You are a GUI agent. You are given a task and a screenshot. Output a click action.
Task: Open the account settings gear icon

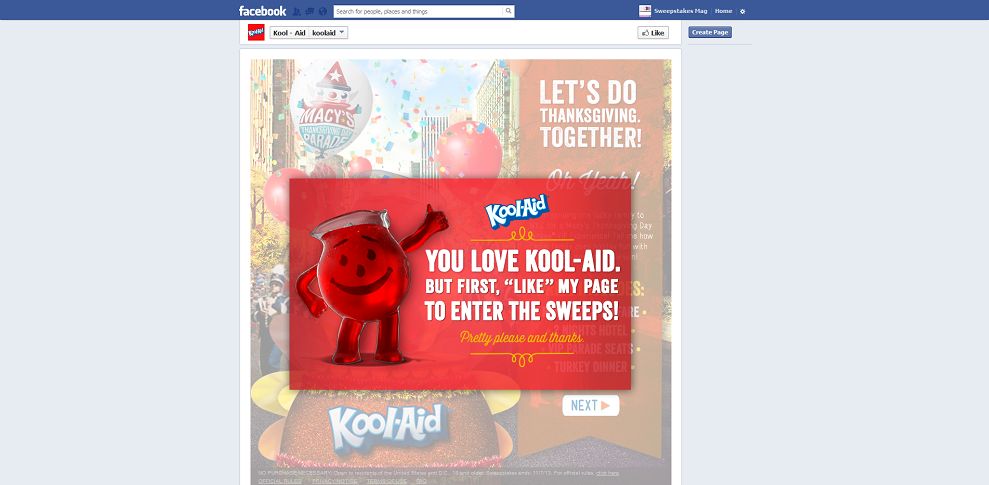[x=742, y=11]
